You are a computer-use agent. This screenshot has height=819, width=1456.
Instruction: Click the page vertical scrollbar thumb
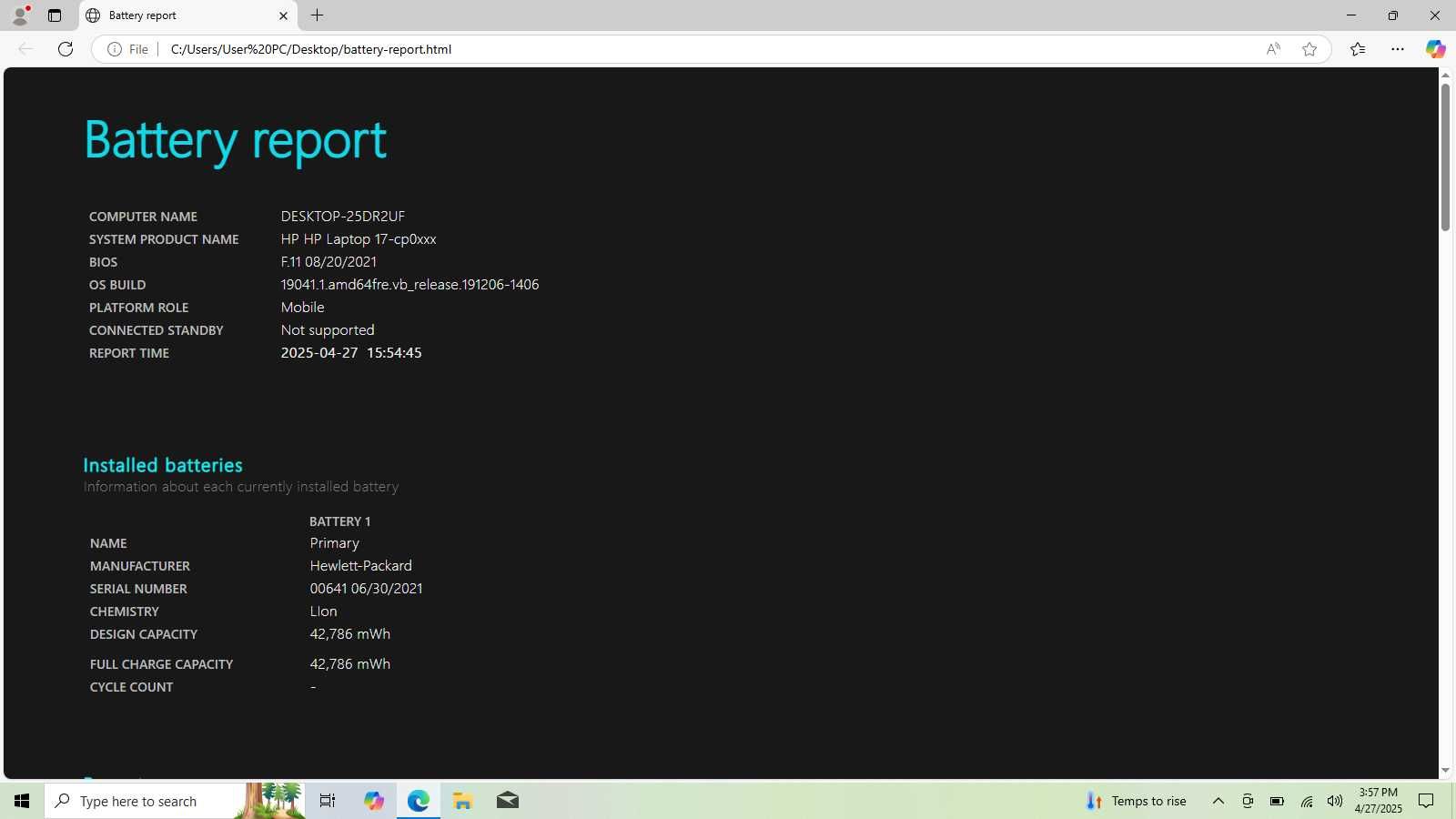click(x=1445, y=157)
